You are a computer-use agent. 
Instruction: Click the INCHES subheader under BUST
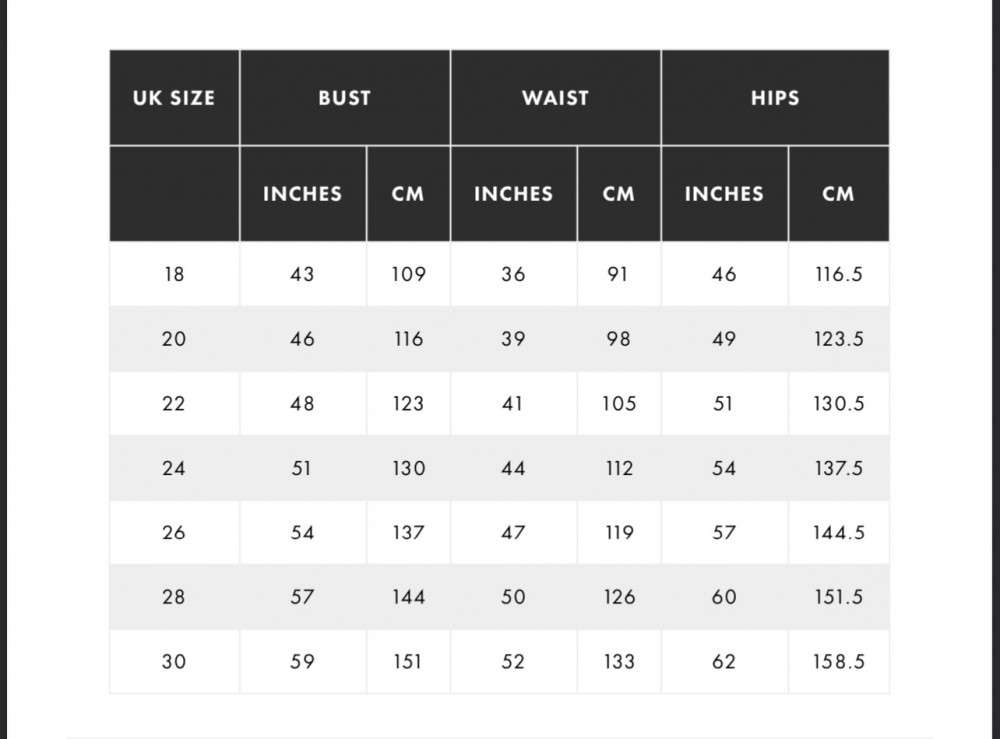tap(302, 194)
